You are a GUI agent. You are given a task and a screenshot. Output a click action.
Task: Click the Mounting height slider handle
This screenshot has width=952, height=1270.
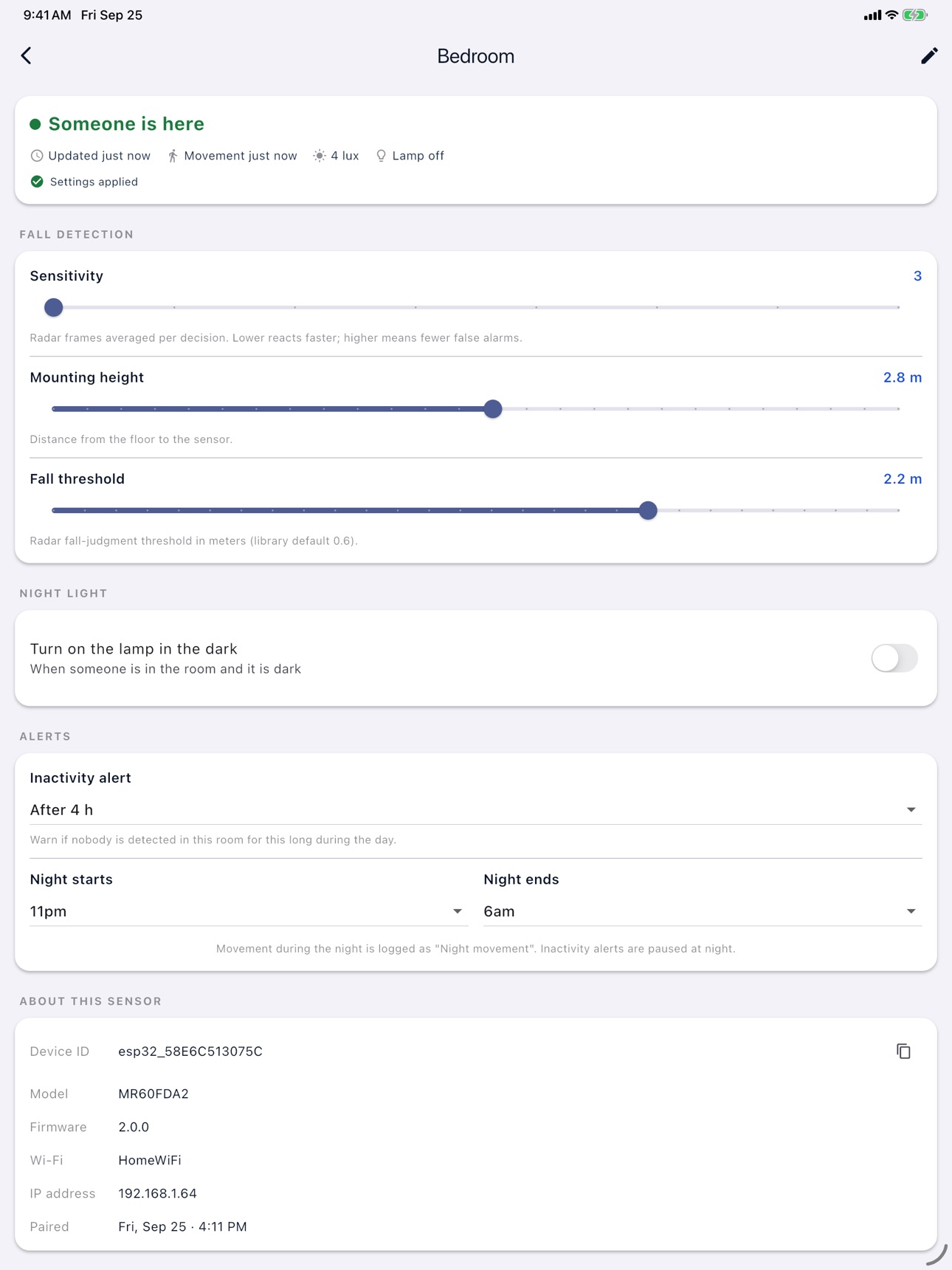[x=493, y=409]
